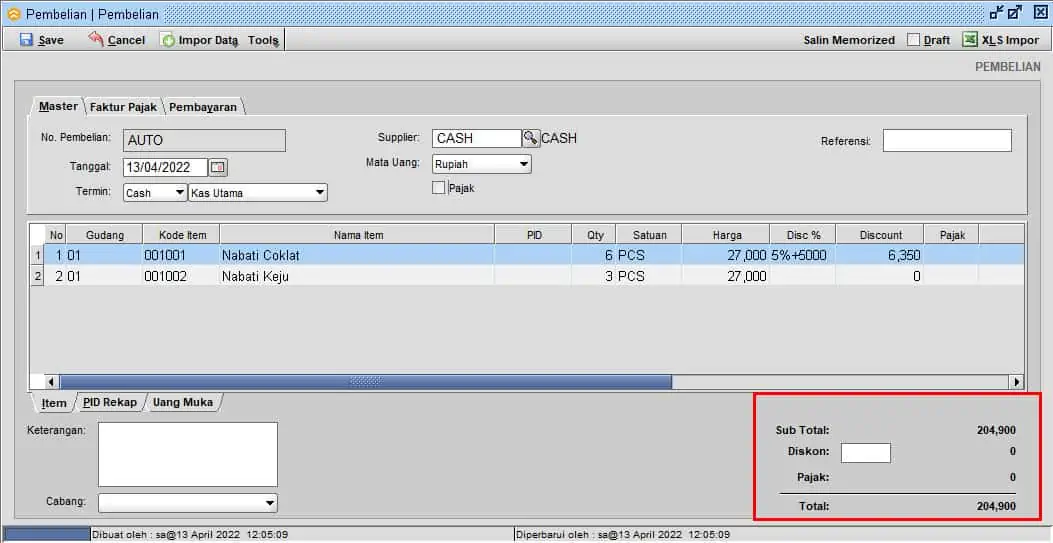Open the Cabang dropdown
Image resolution: width=1053 pixels, height=543 pixels.
click(270, 503)
